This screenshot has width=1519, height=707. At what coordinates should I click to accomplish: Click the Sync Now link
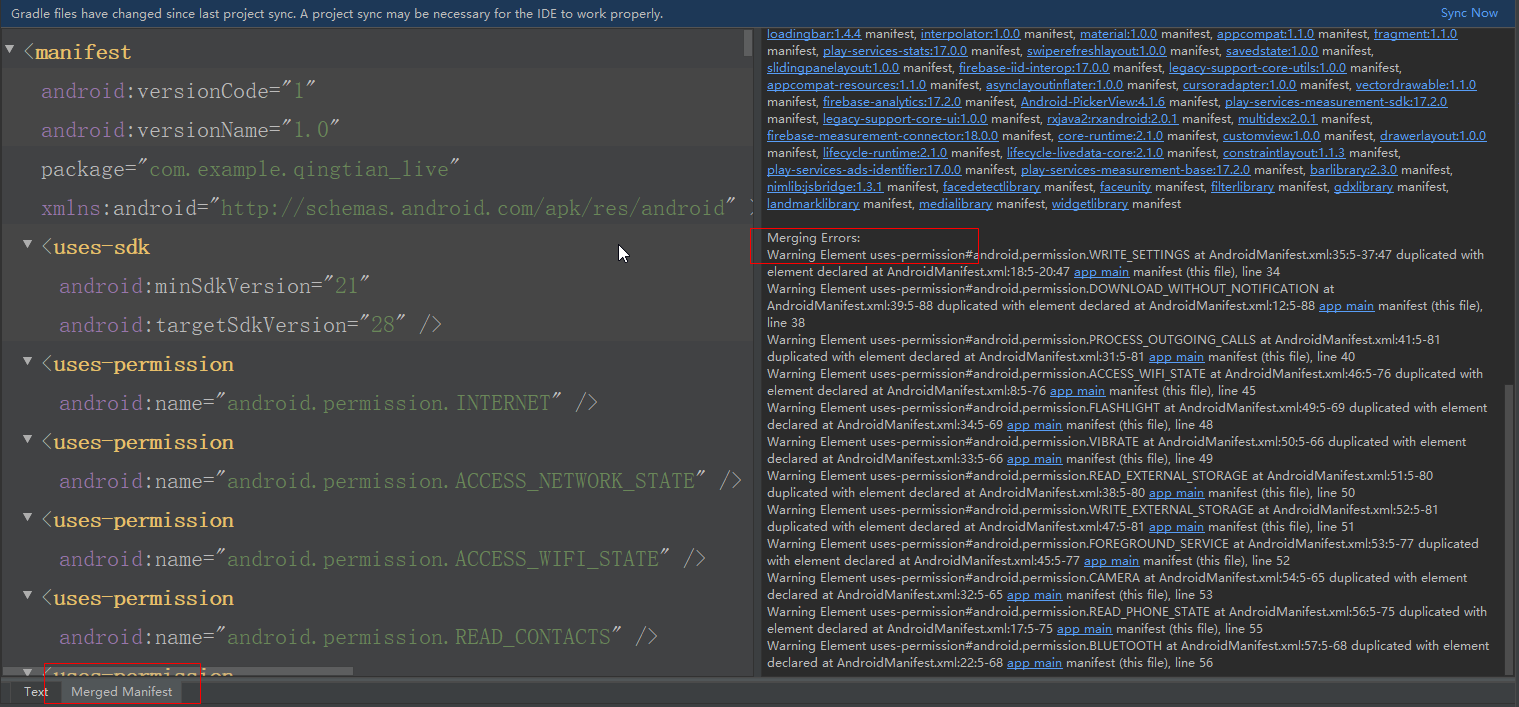pyautogui.click(x=1468, y=13)
